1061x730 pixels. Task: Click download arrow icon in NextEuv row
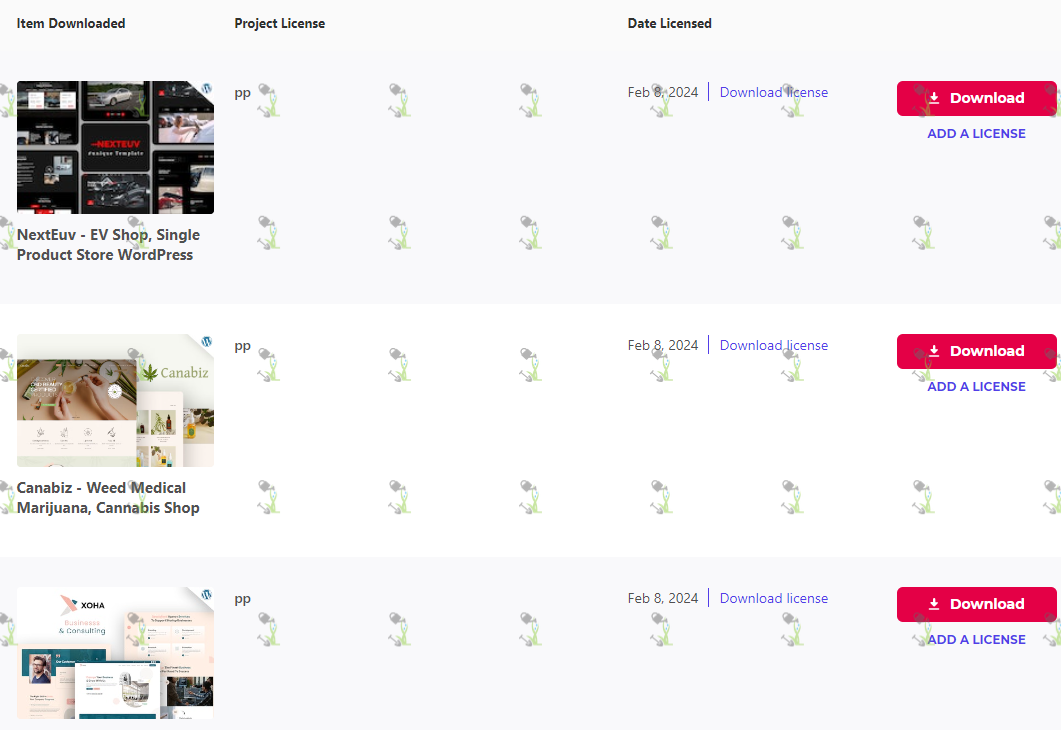934,98
